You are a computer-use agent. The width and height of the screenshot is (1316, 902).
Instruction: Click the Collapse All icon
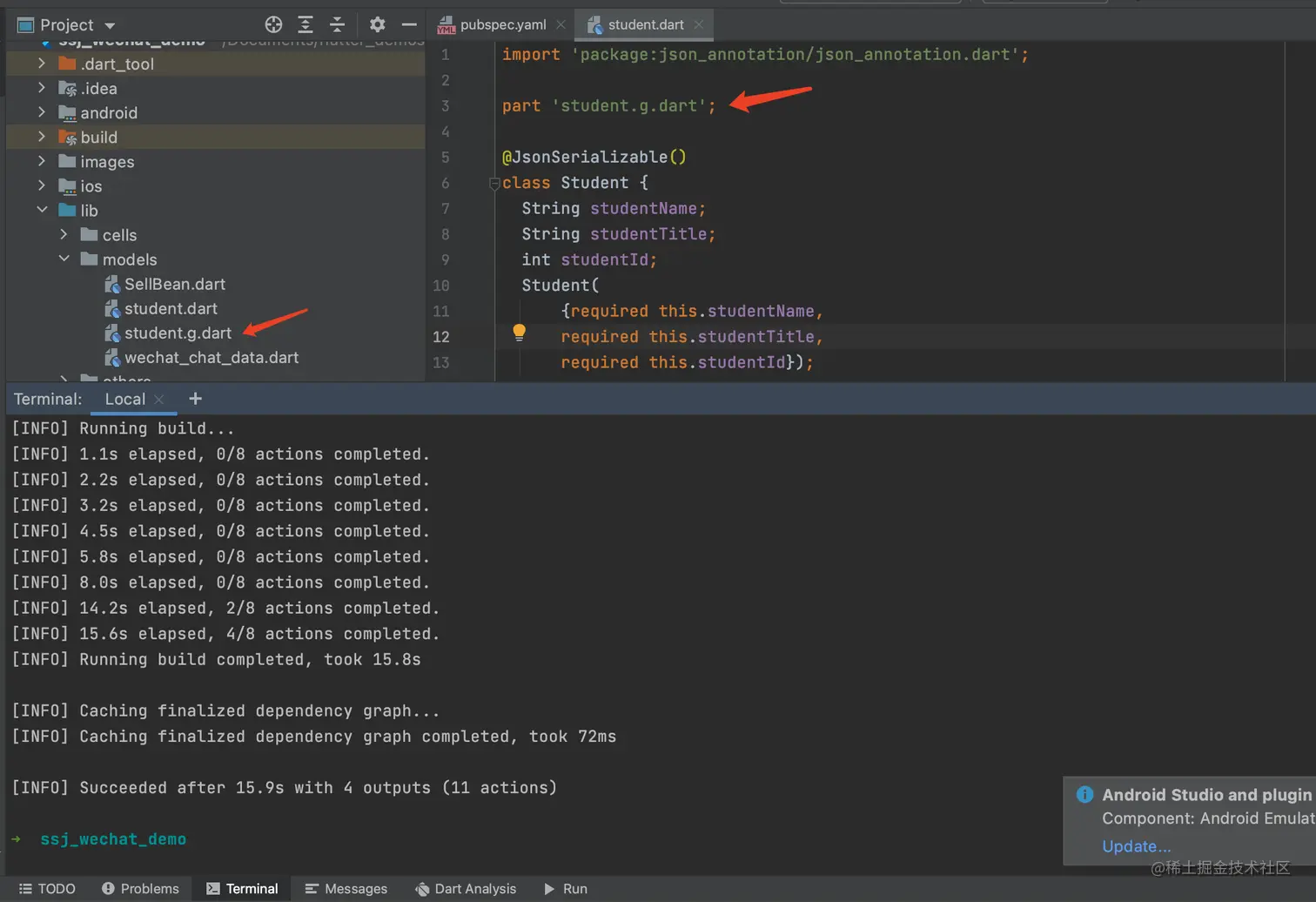(337, 24)
